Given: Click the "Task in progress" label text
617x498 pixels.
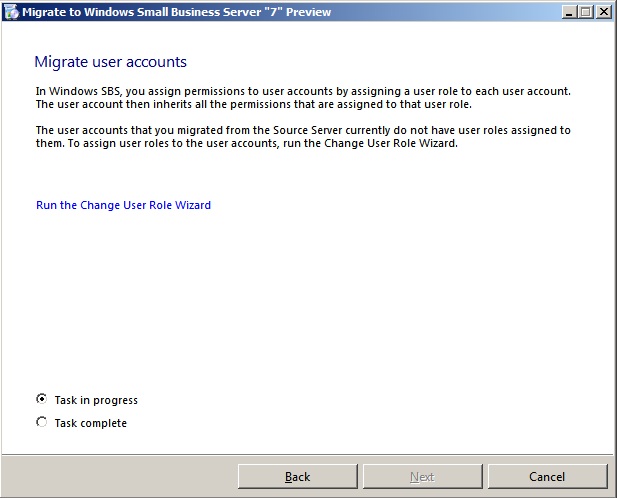Looking at the screenshot, I should (96, 400).
